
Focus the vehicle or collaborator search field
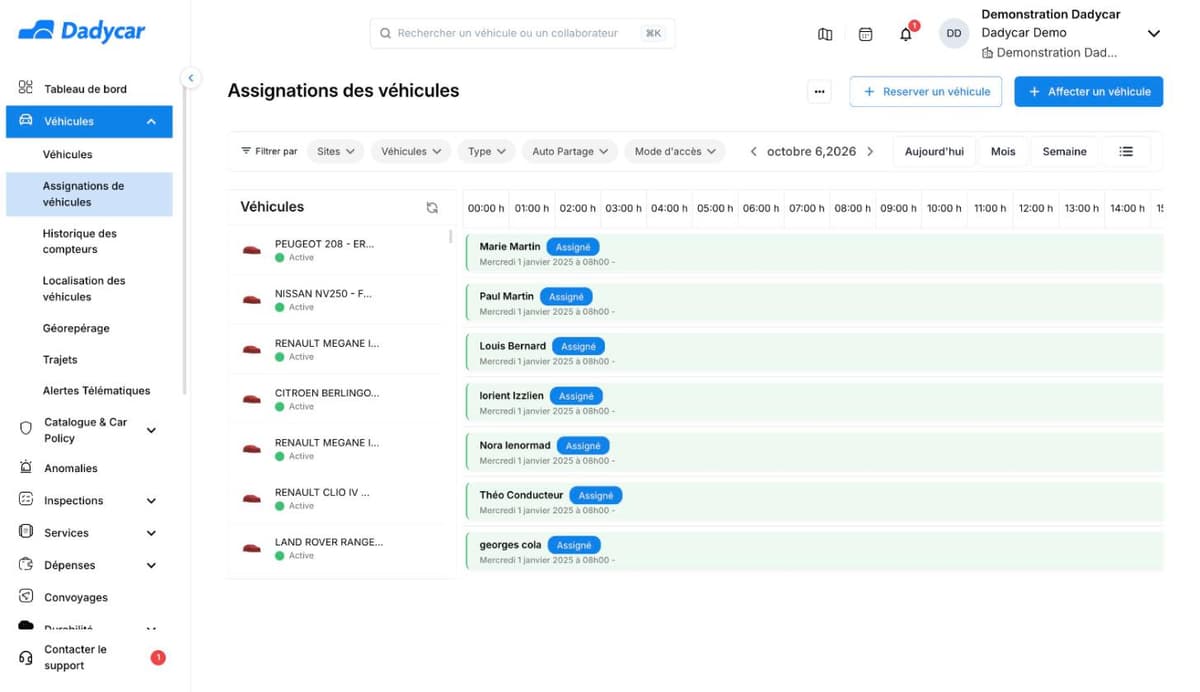tap(522, 33)
